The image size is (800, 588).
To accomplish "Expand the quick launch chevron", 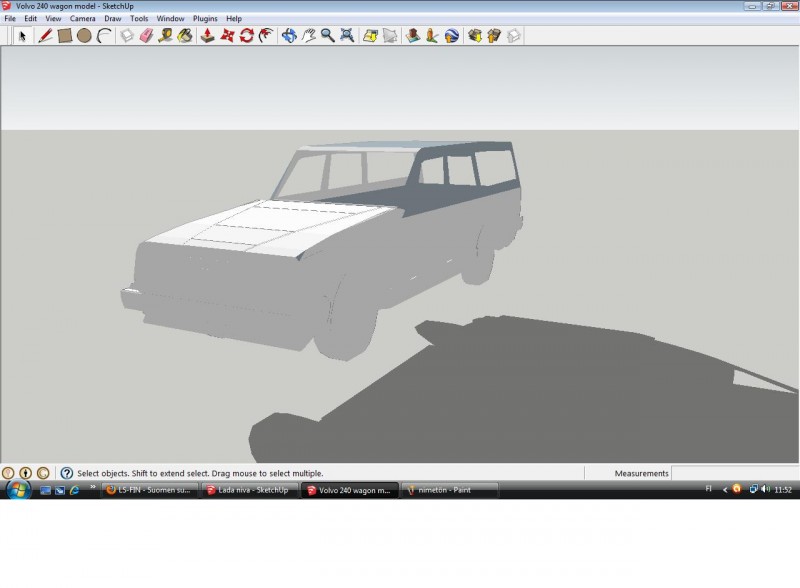I will tap(93, 487).
